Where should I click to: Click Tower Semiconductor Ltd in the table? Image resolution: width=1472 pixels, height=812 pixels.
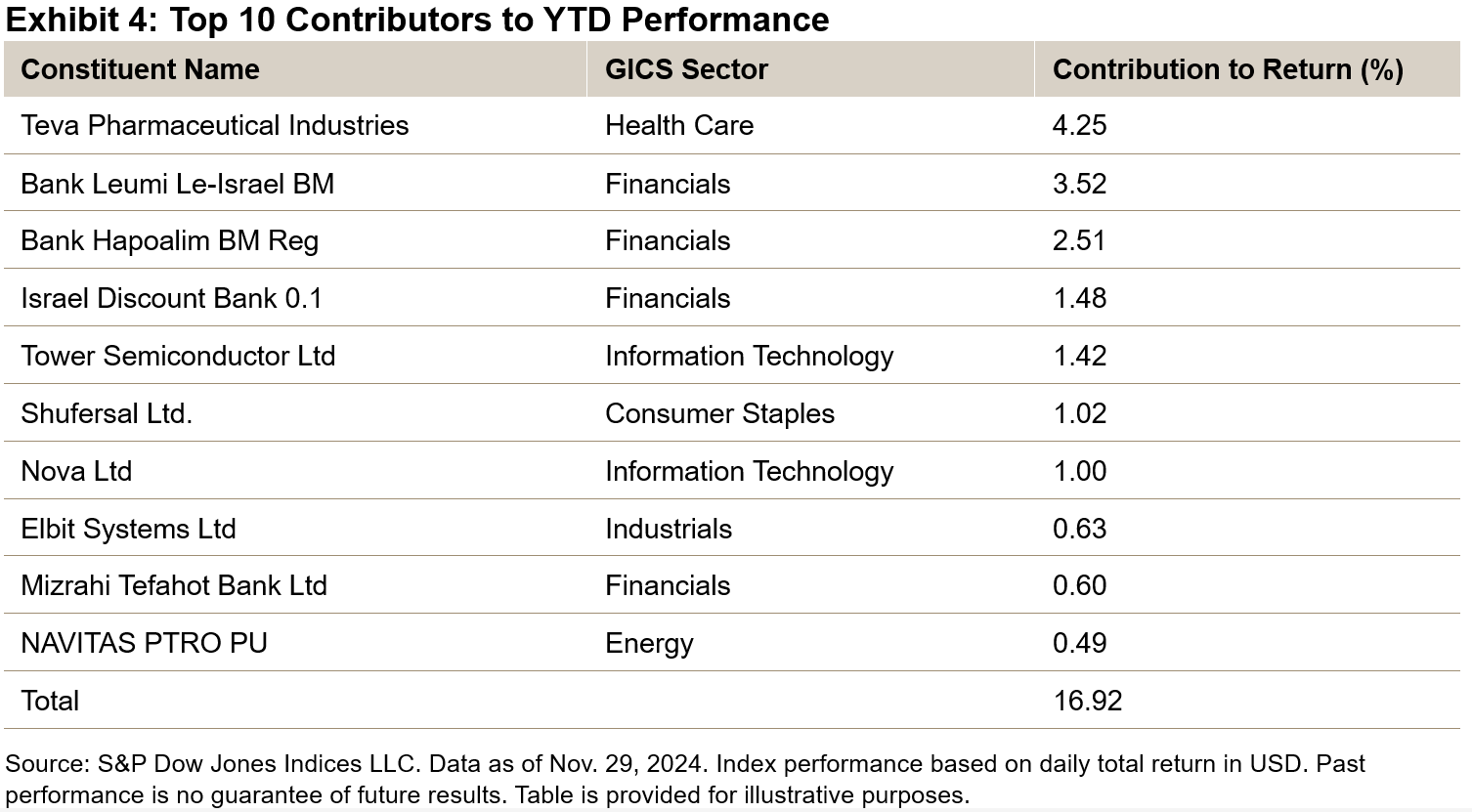[x=178, y=356]
